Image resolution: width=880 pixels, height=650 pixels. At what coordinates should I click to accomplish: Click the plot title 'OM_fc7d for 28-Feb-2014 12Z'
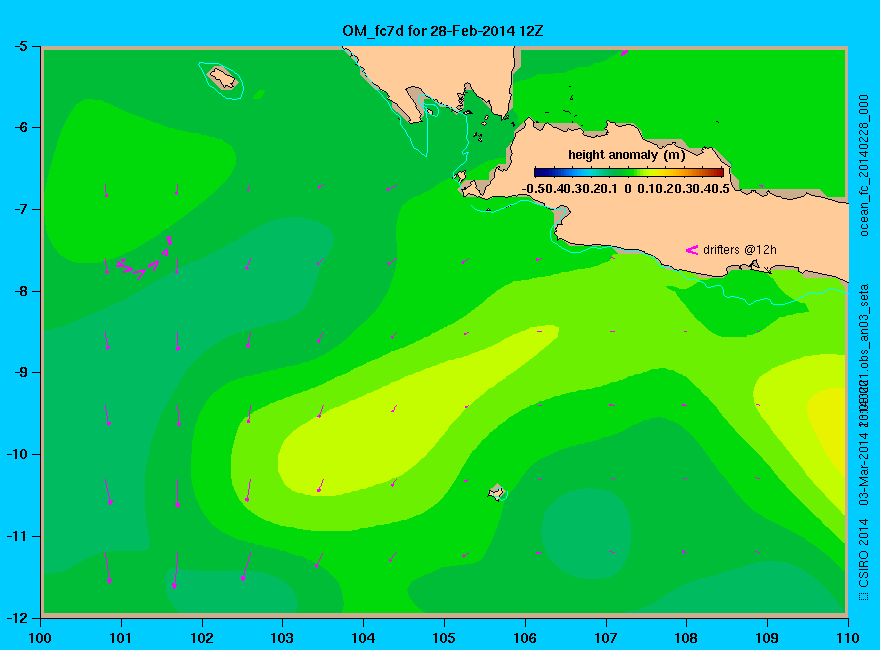coord(443,31)
